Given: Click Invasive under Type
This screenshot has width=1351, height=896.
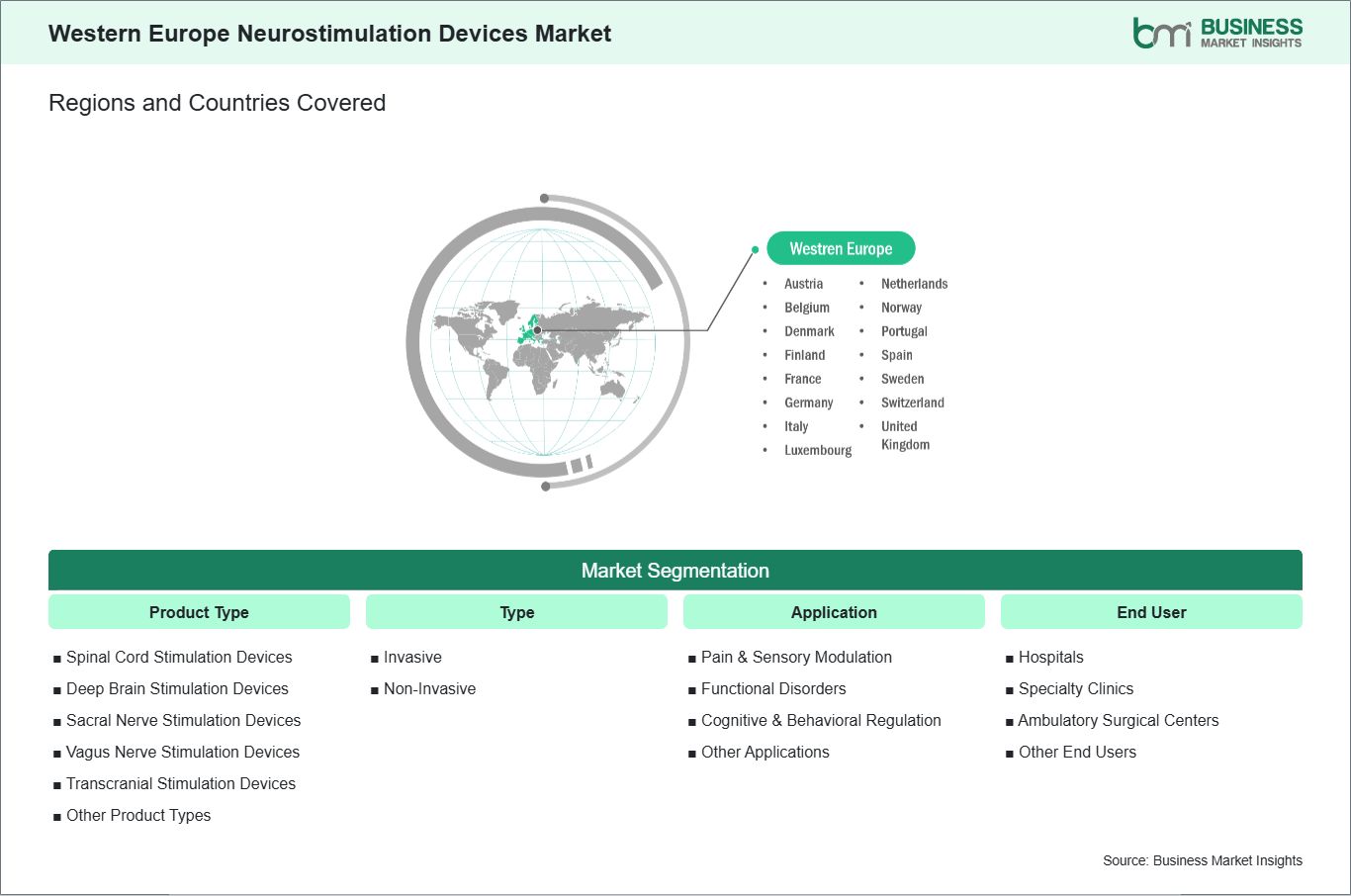Looking at the screenshot, I should click(x=412, y=657).
